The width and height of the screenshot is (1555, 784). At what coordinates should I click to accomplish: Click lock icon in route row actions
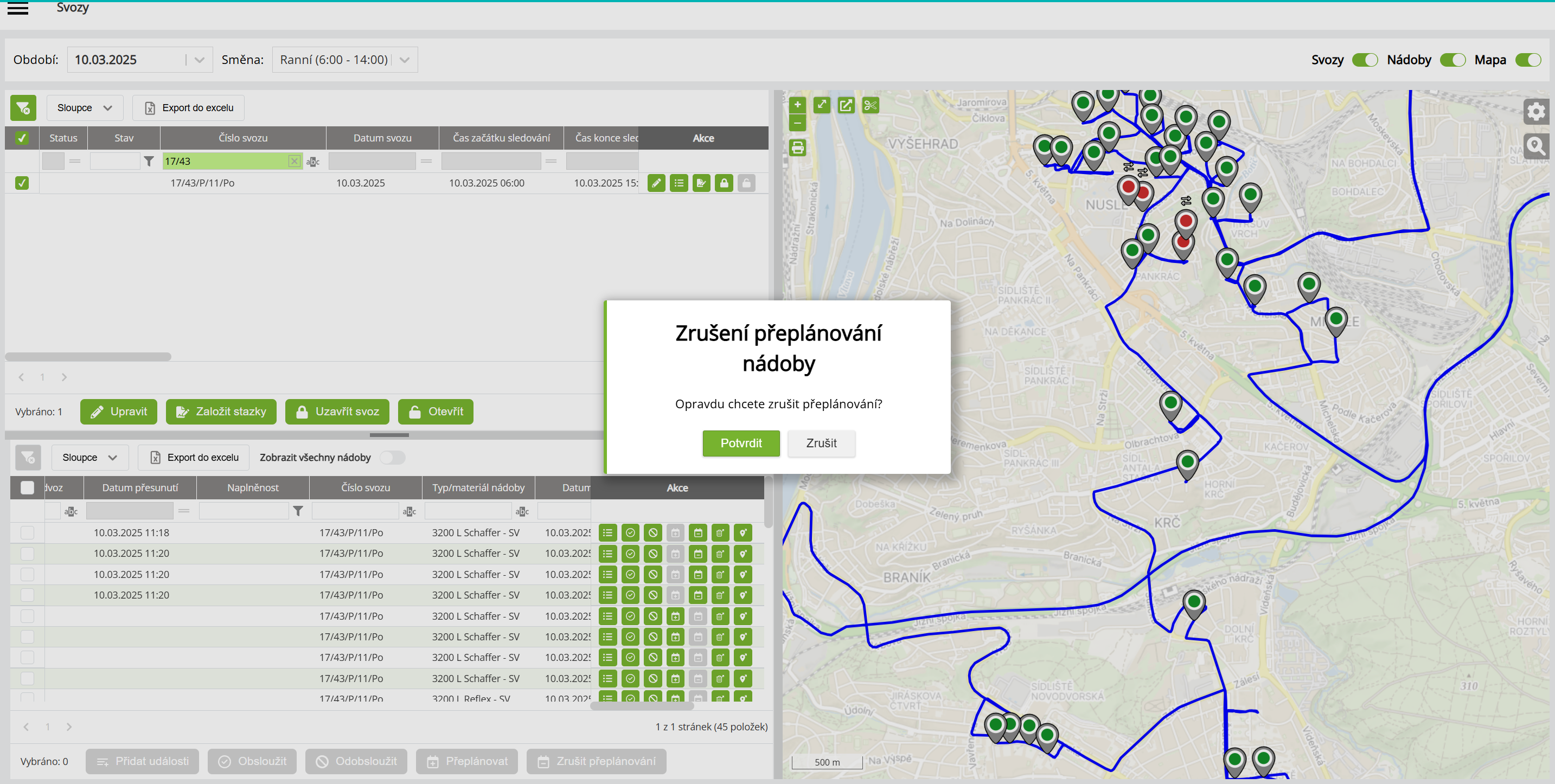pyautogui.click(x=724, y=183)
